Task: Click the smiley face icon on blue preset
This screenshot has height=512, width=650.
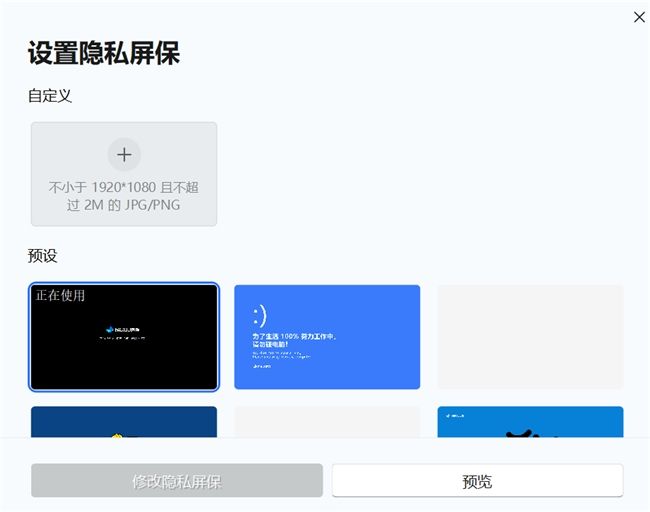Action: (x=260, y=316)
